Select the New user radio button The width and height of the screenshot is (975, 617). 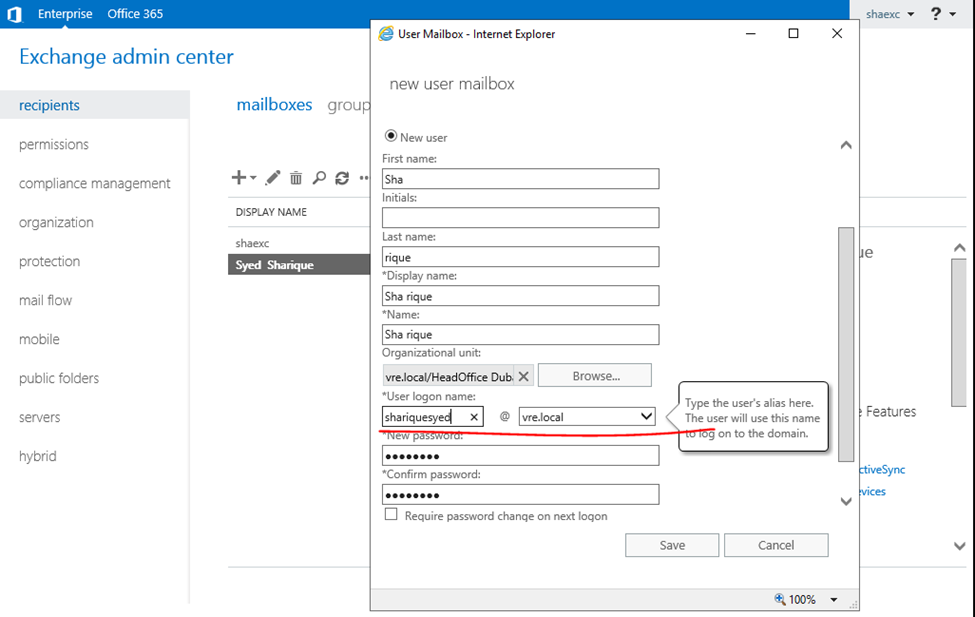click(x=391, y=137)
